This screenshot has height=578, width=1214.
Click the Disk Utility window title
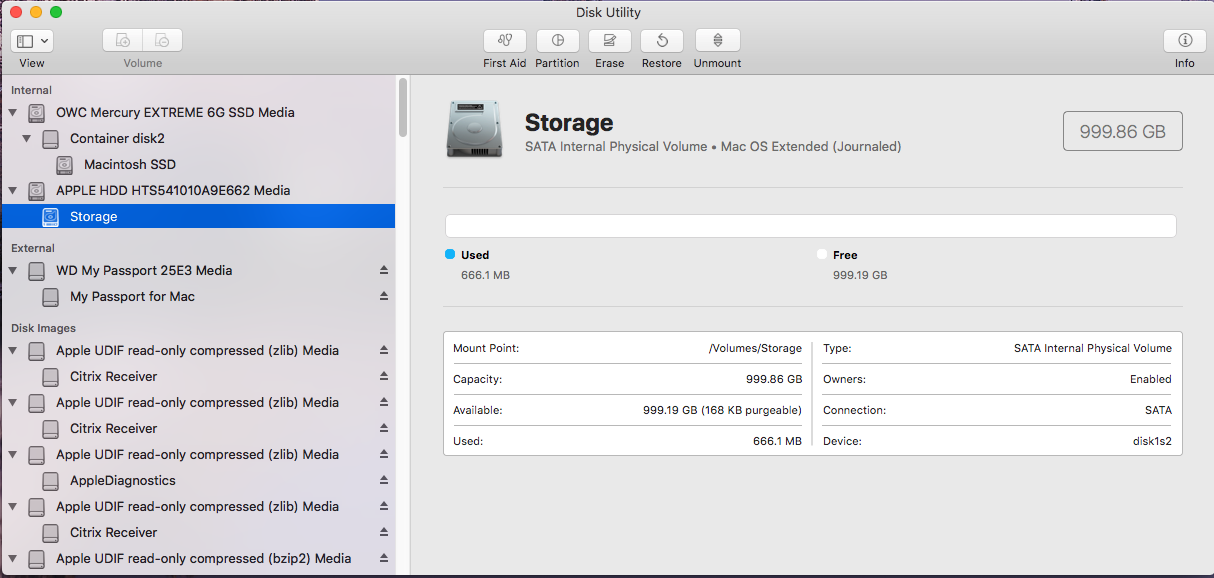click(x=608, y=13)
